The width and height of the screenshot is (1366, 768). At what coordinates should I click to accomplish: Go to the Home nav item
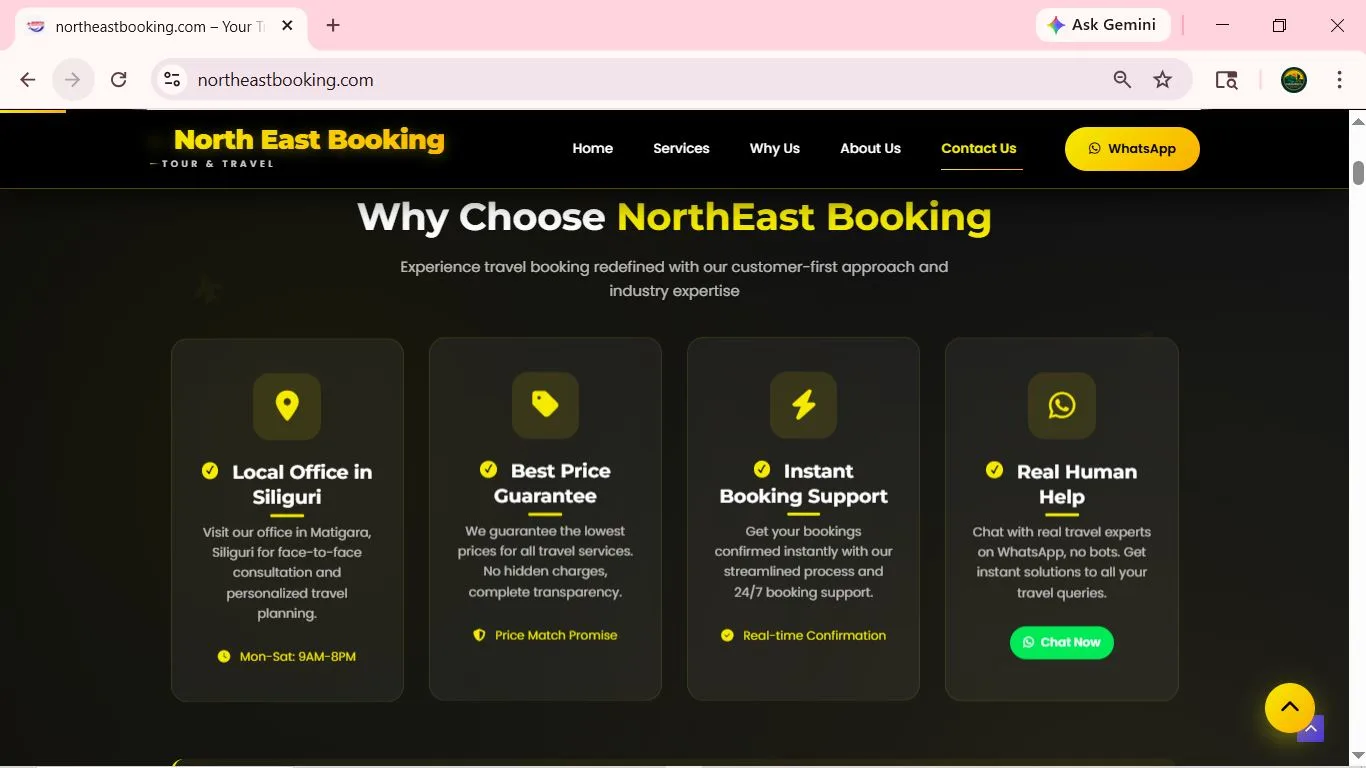pyautogui.click(x=592, y=148)
